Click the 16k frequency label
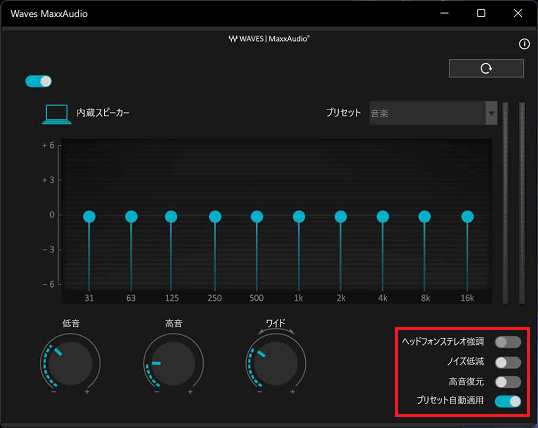The height and width of the screenshot is (428, 538). click(467, 298)
